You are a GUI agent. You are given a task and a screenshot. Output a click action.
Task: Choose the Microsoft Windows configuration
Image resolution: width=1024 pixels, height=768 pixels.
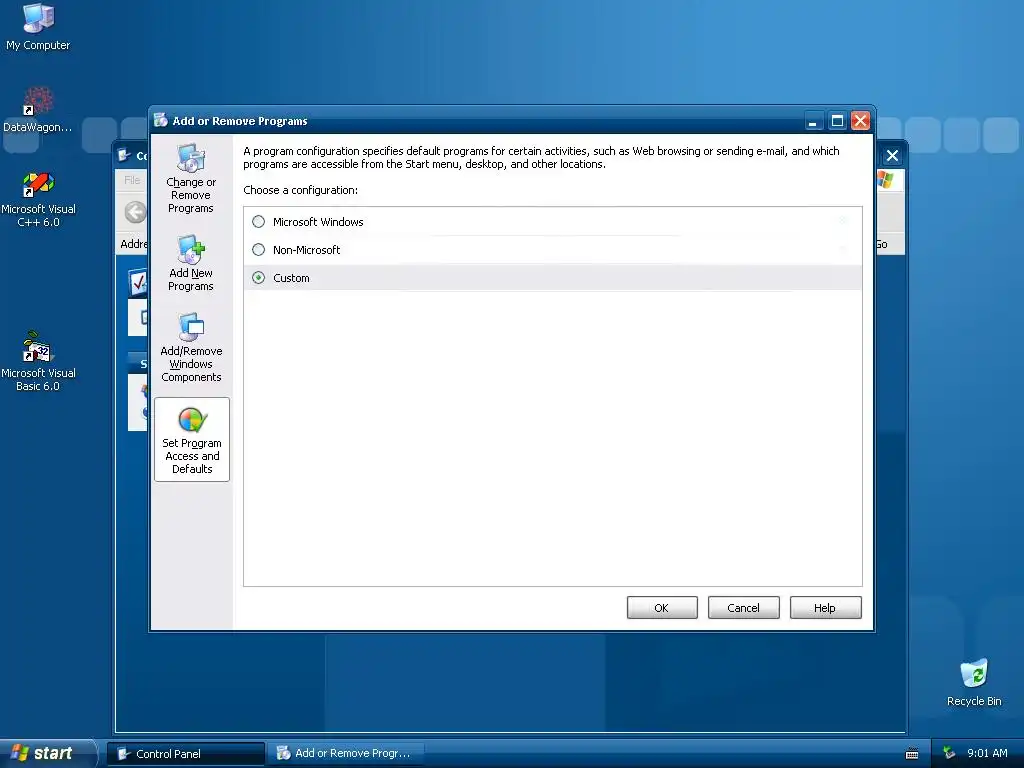tap(259, 221)
